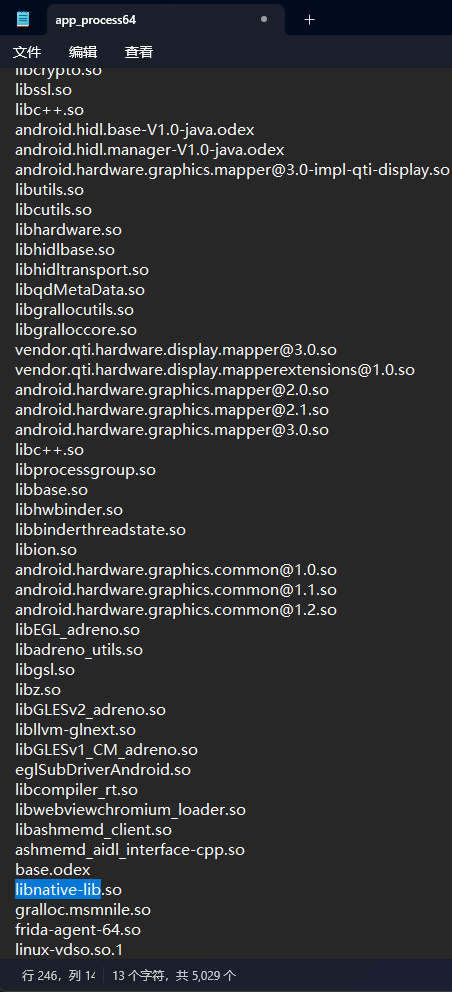The image size is (452, 992).
Task: Click the libbinderthreadstate.so line
Action: click(101, 530)
